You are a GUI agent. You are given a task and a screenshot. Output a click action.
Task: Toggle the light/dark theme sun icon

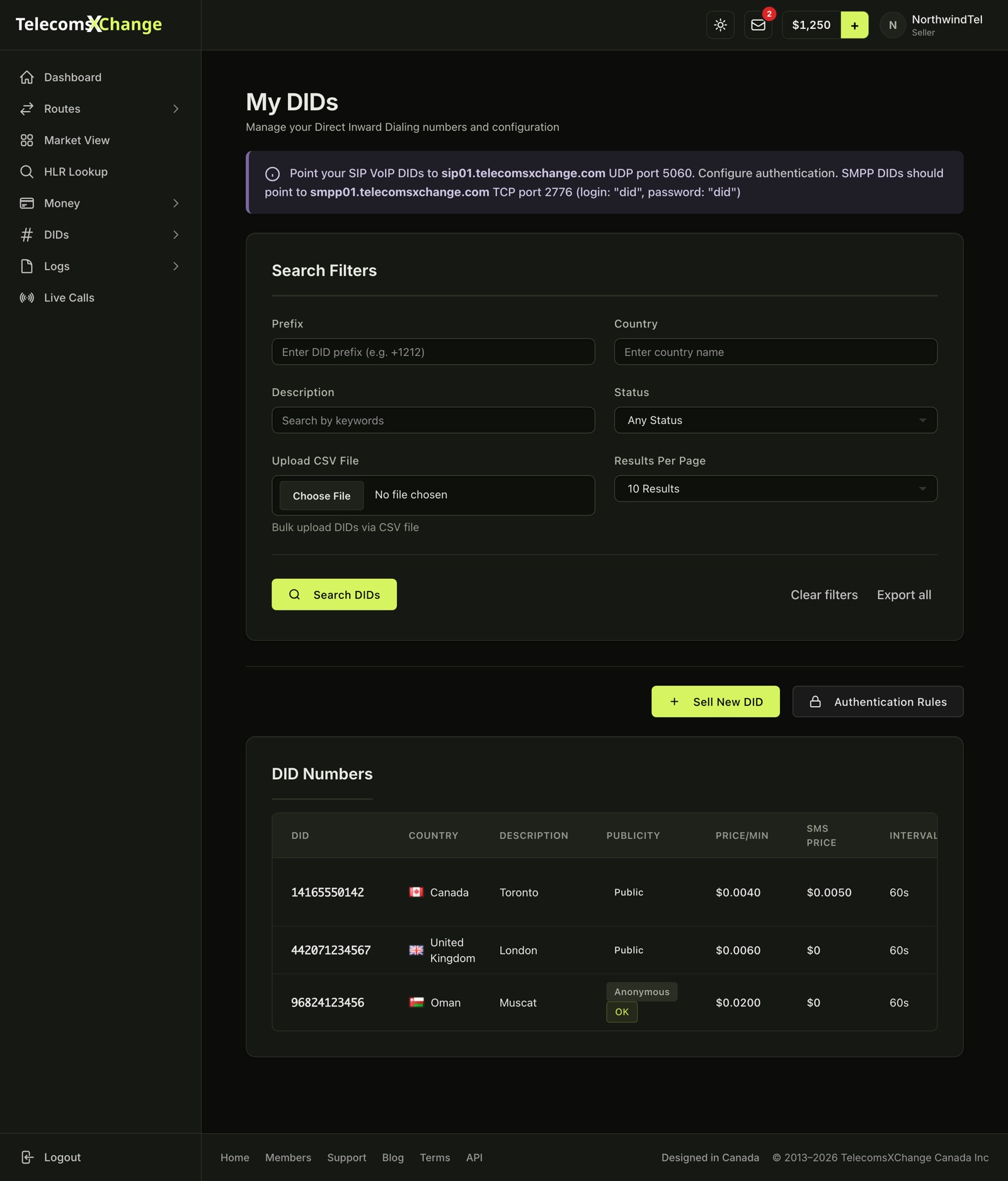pos(720,25)
